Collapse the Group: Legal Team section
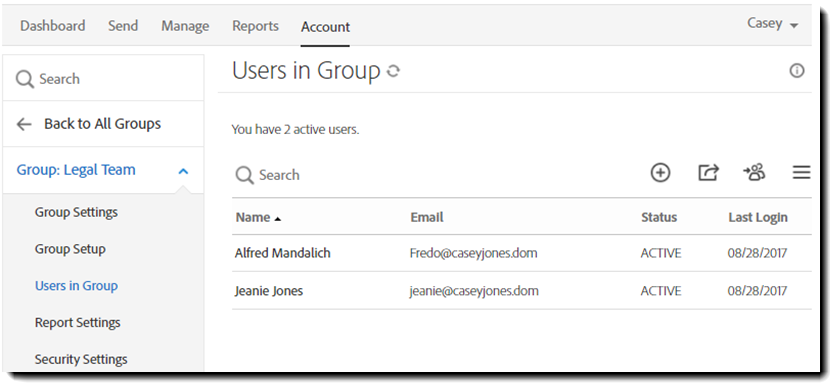This screenshot has height=384, width=830. click(183, 171)
